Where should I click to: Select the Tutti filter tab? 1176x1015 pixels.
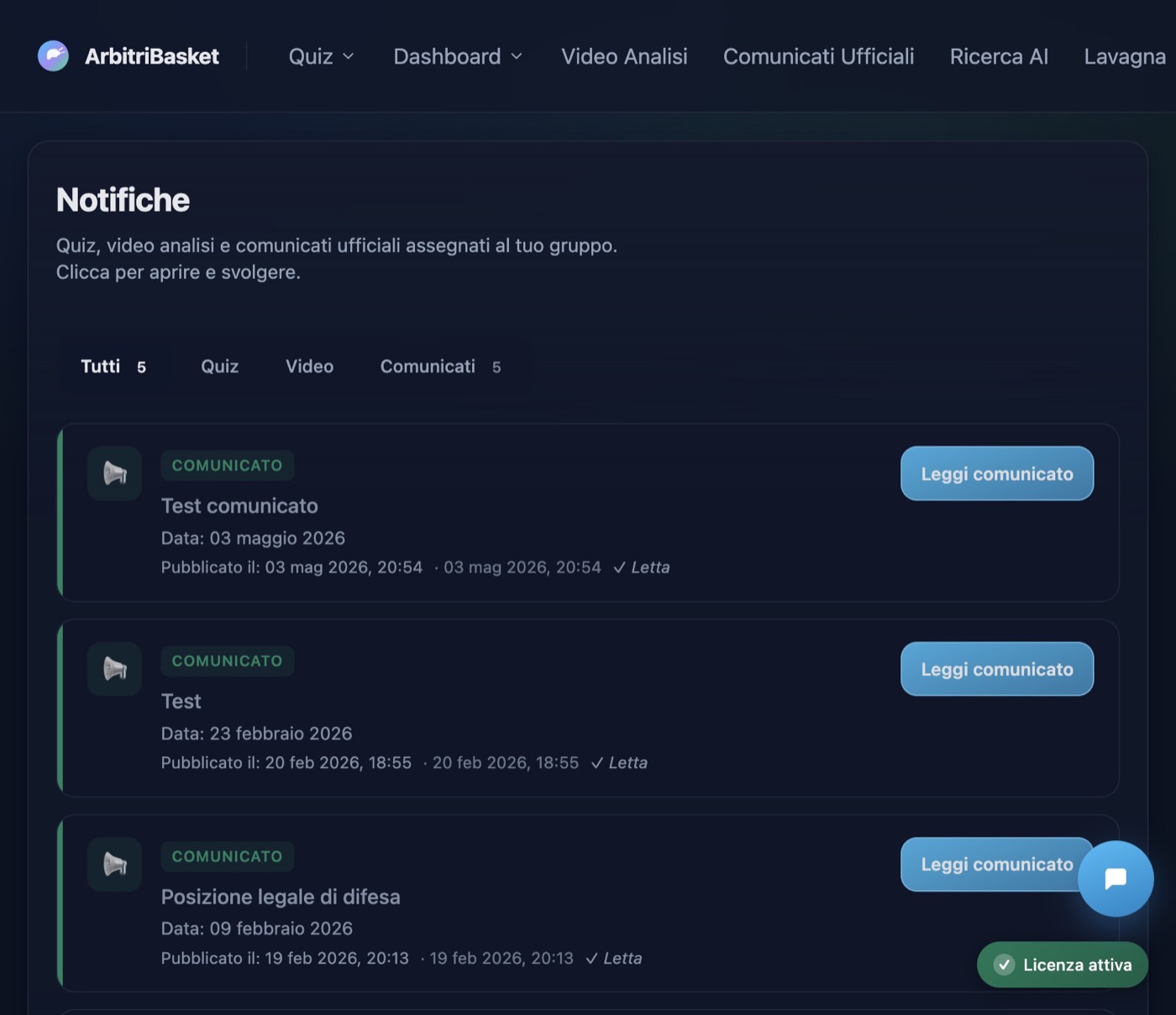click(x=113, y=366)
